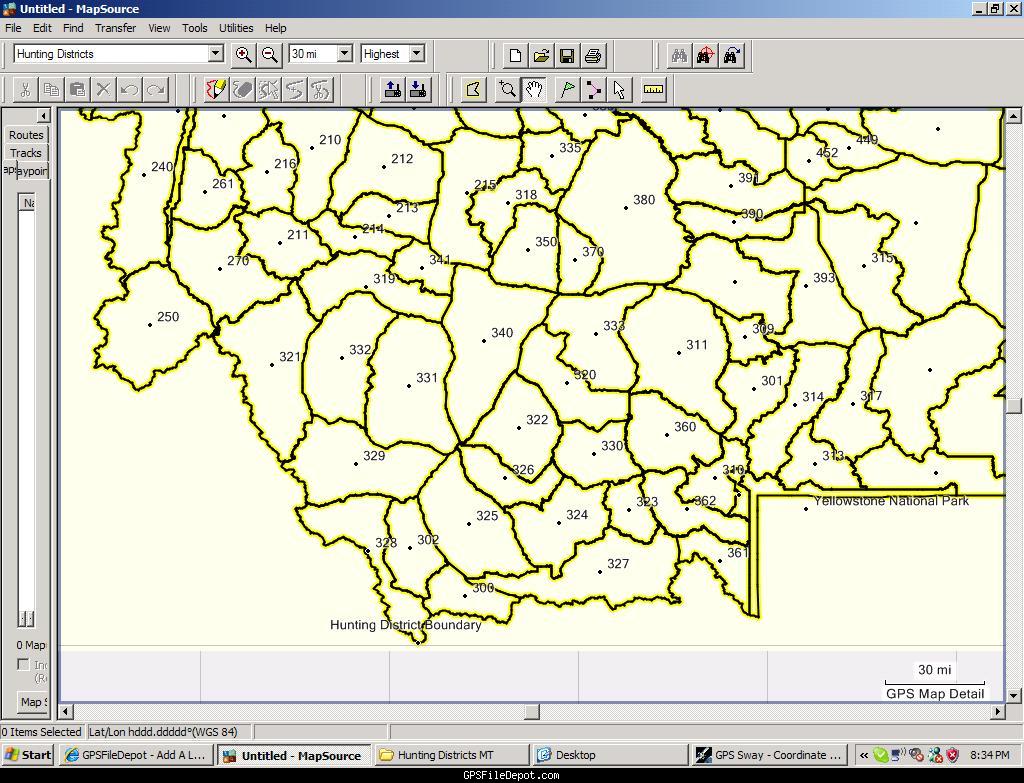This screenshot has width=1024, height=783.
Task: Open Hunting Districts MT taskbar window
Action: tap(445, 755)
